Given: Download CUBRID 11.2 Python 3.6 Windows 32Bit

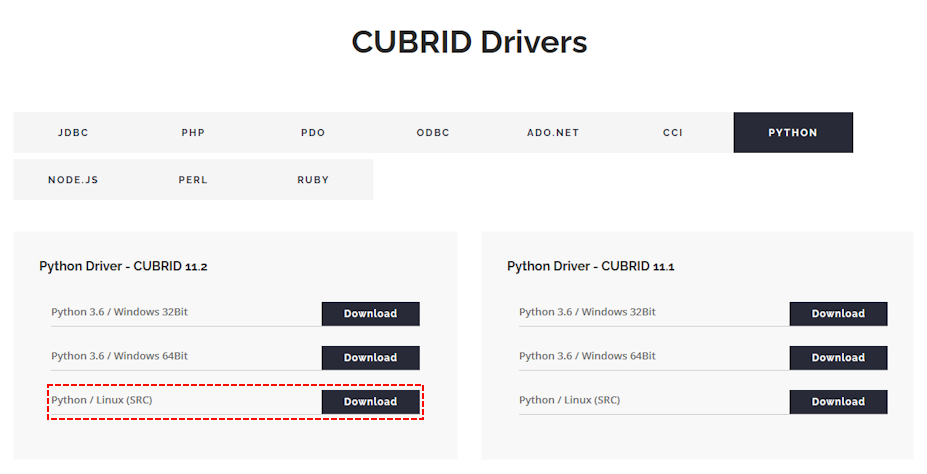Looking at the screenshot, I should point(371,314).
